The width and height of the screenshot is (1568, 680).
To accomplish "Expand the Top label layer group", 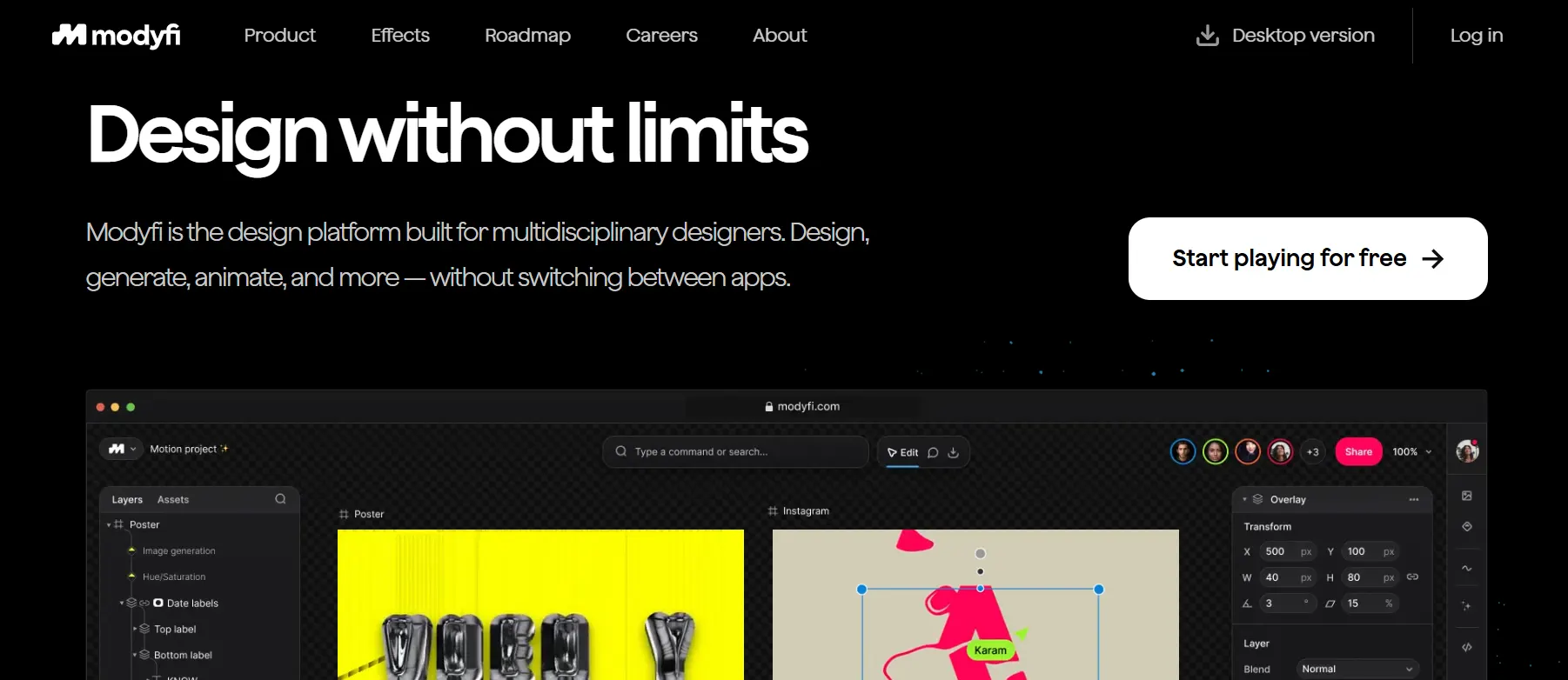I will (135, 629).
